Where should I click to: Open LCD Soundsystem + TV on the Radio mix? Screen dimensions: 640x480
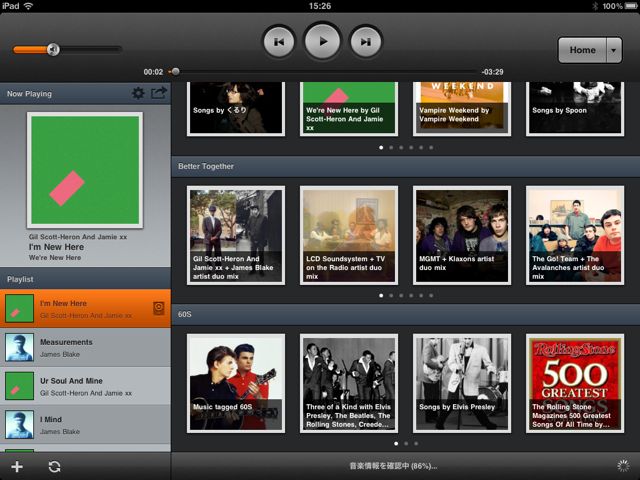pos(349,236)
